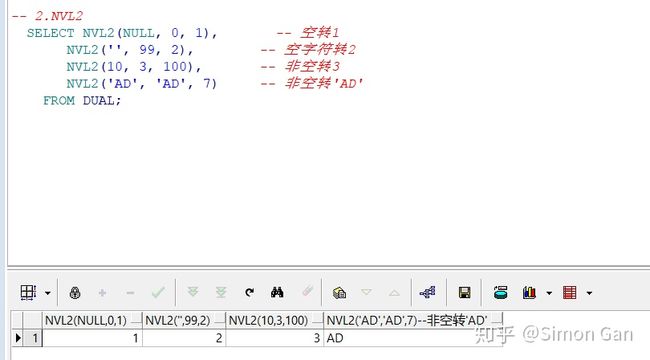Open find with the binoculars icon
Viewport: 650px width, 360px height.
coord(277,292)
